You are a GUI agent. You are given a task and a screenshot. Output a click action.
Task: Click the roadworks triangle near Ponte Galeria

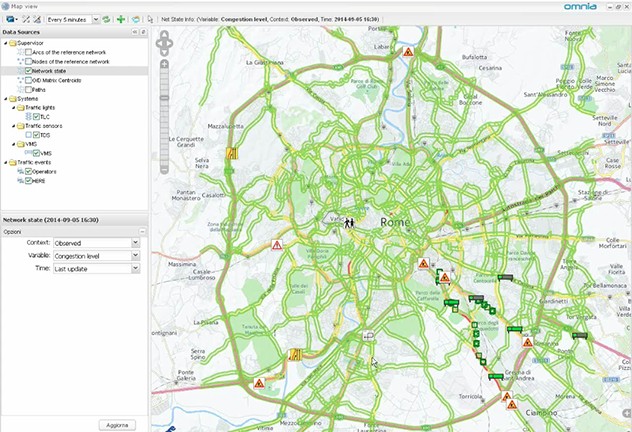point(259,383)
